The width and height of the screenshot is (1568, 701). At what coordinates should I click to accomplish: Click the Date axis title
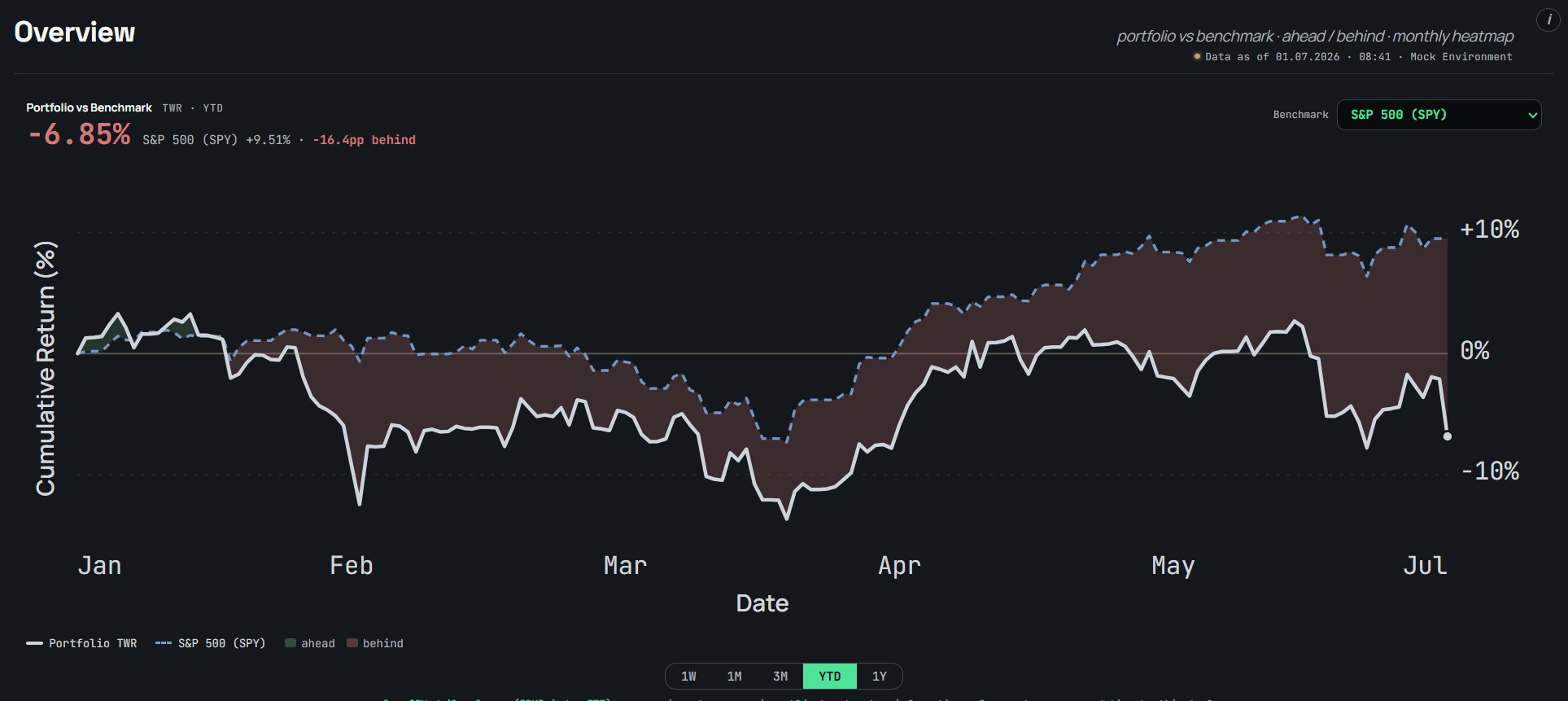[x=762, y=603]
